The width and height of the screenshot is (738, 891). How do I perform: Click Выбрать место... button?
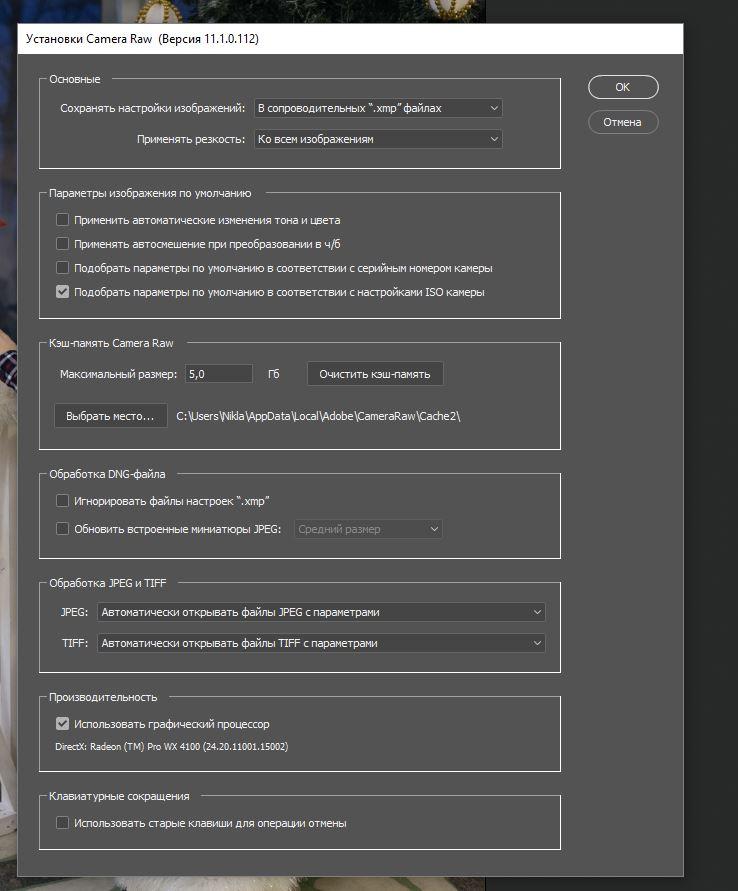(110, 416)
